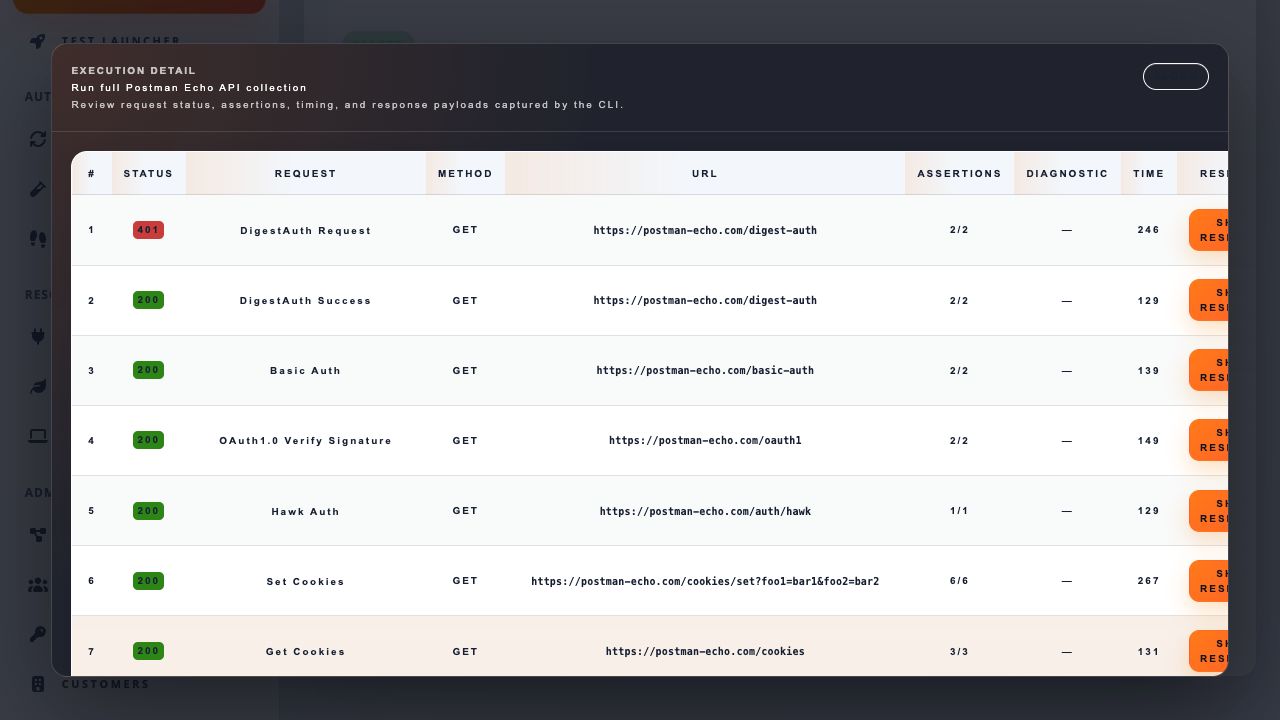This screenshot has height=720, width=1280.
Task: Click the modal title "Run full Postman Echo API collection"
Action: [189, 88]
